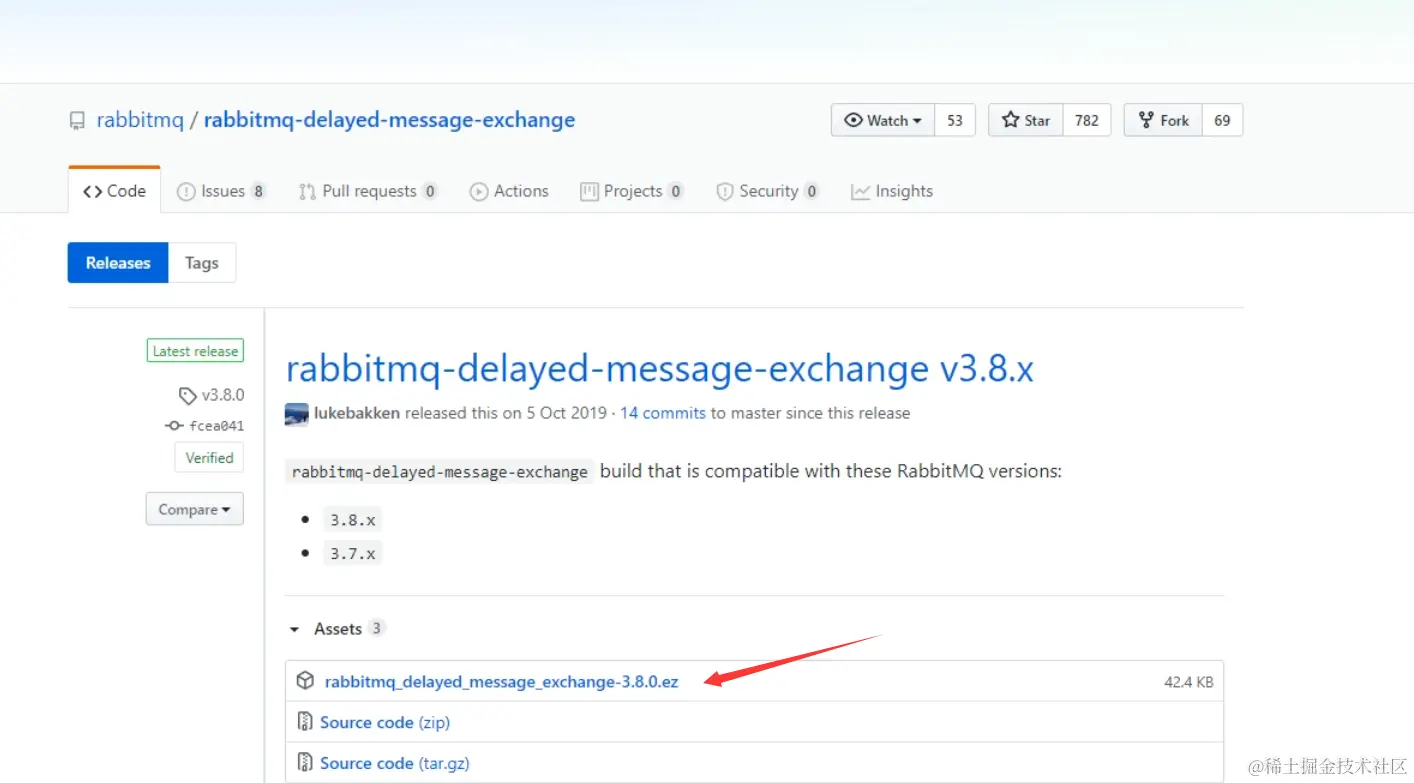
Task: Download Source code (zip)
Action: tap(385, 722)
